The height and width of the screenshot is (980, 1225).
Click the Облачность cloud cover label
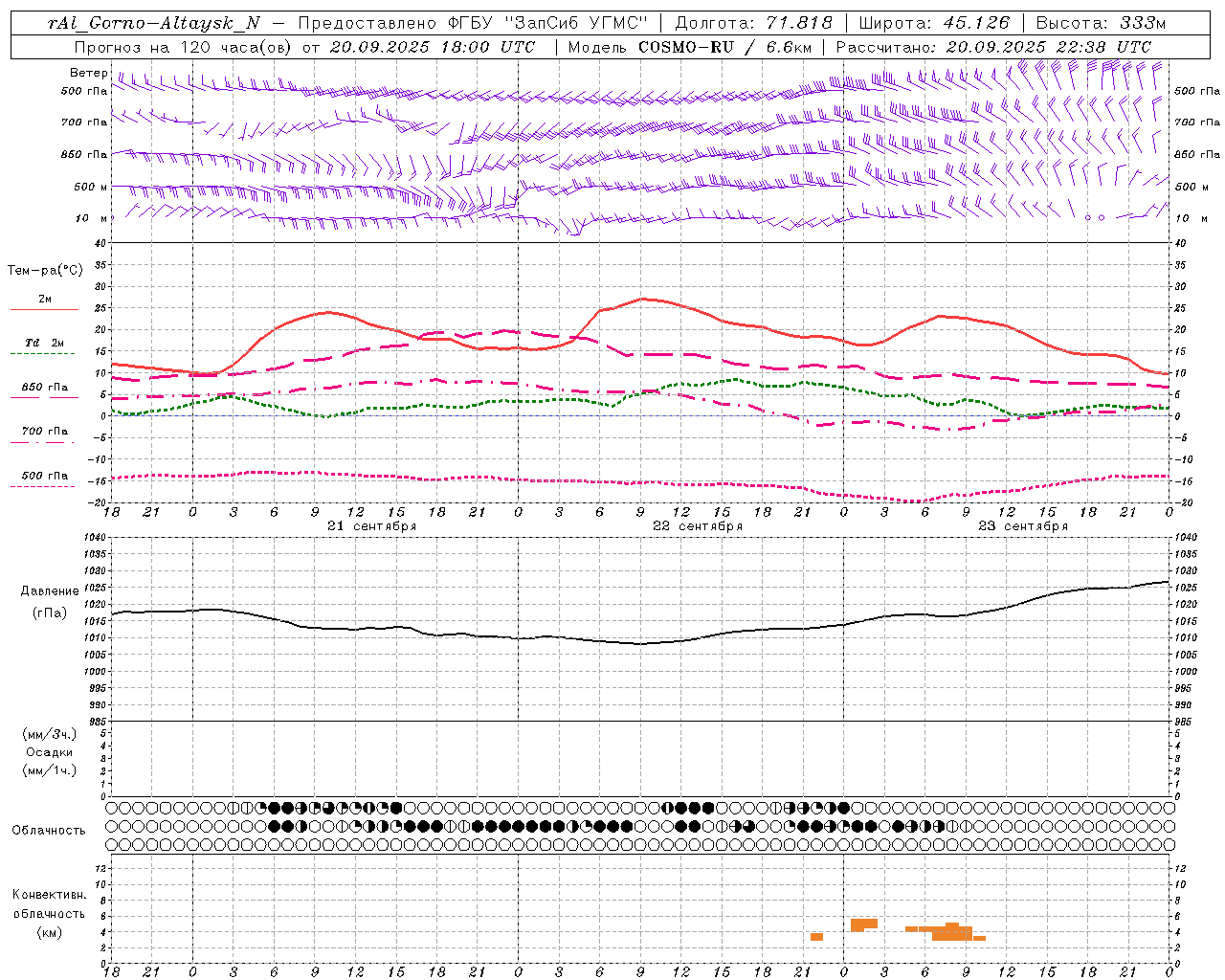49,830
